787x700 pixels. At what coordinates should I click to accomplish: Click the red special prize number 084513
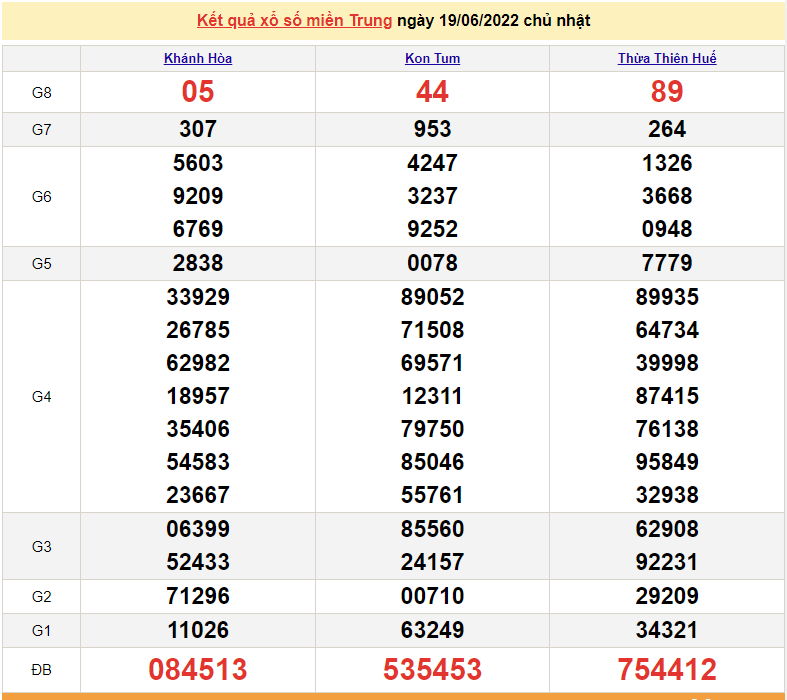tap(198, 669)
